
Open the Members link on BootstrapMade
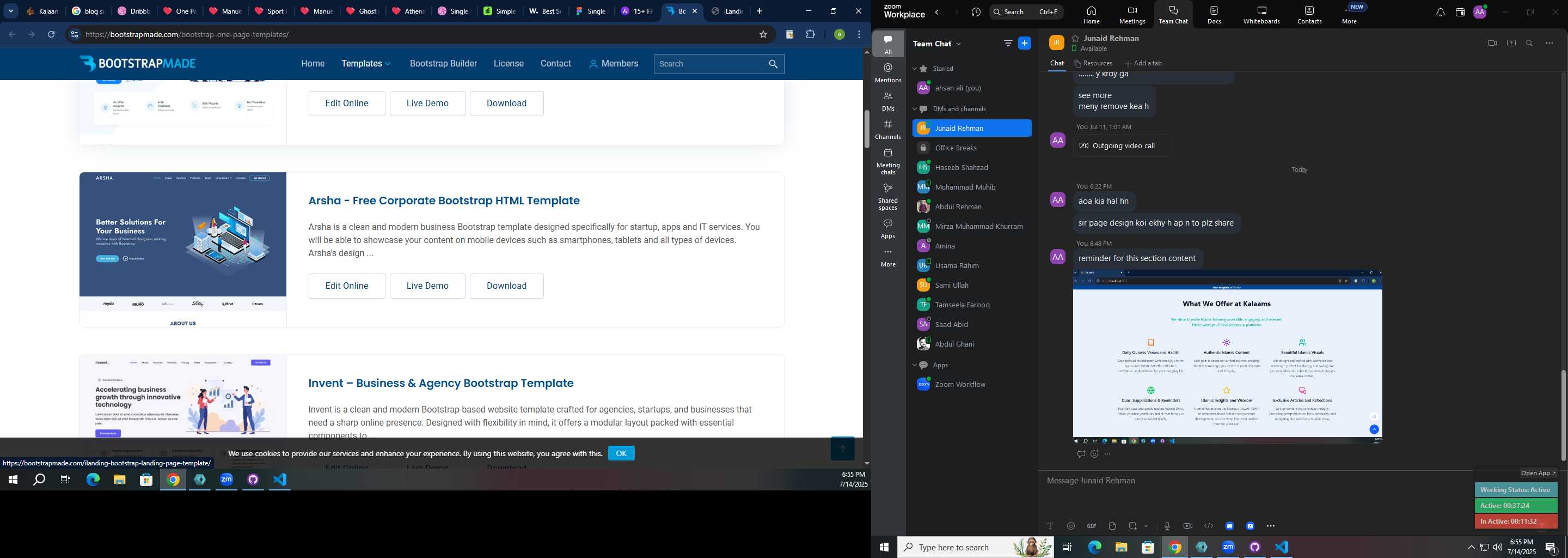click(614, 63)
